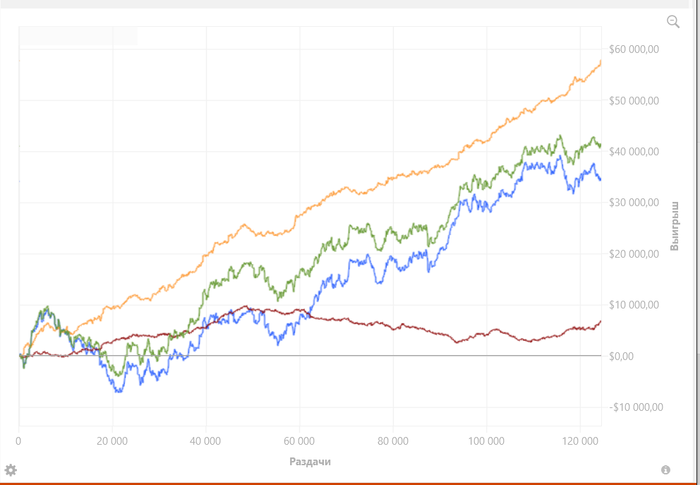The image size is (700, 485).
Task: Click the zoom out magnifier icon
Action: (x=673, y=22)
